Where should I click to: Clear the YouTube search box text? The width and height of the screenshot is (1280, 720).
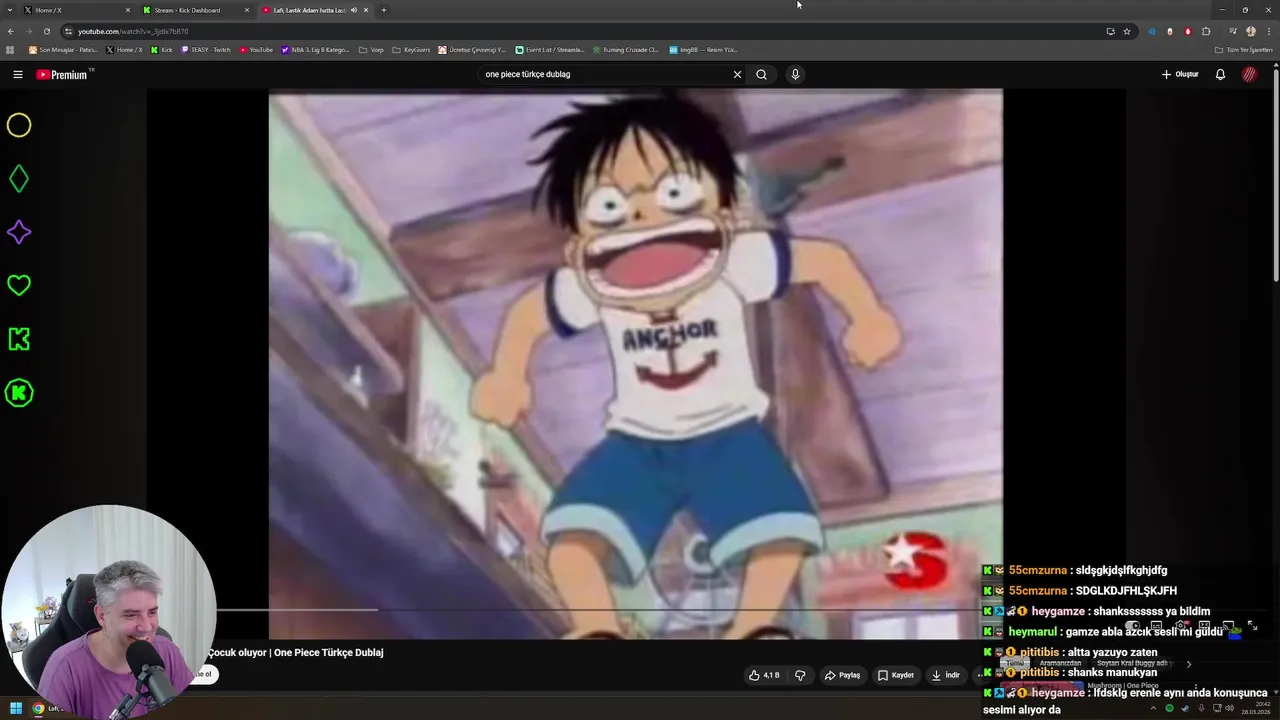(737, 74)
